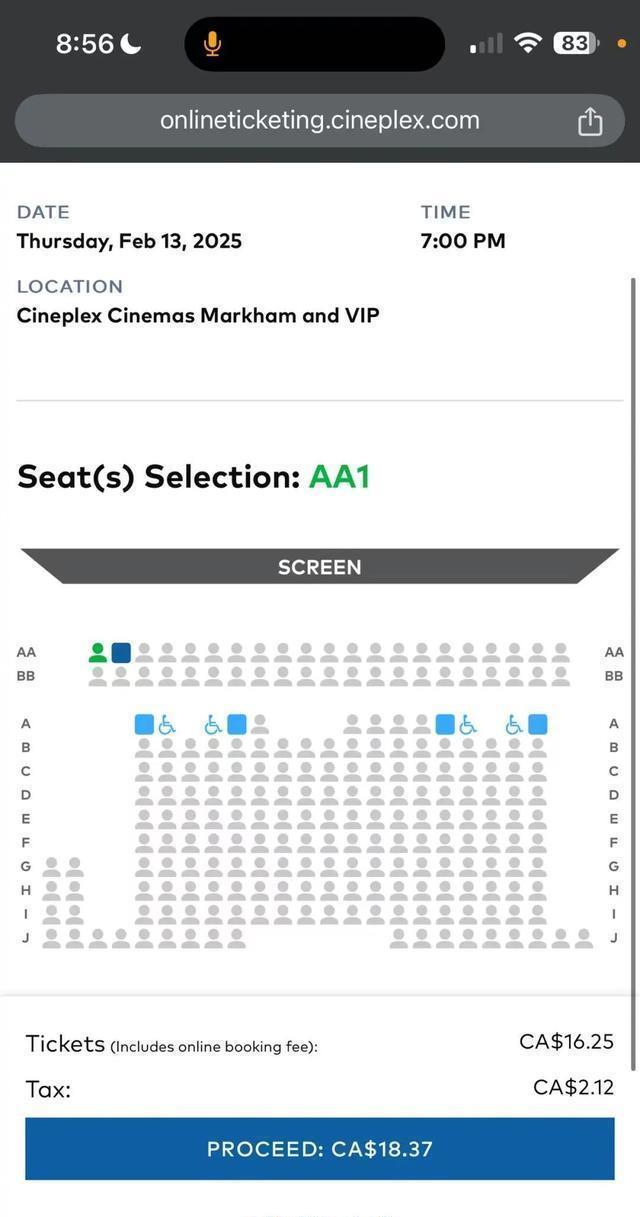Deselect the green selected seat in row AA
The width and height of the screenshot is (640, 1217).
click(x=98, y=653)
